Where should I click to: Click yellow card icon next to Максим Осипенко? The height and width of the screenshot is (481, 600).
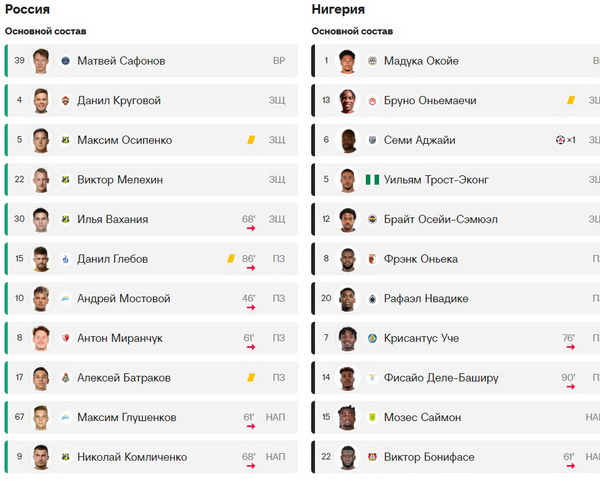[251, 140]
